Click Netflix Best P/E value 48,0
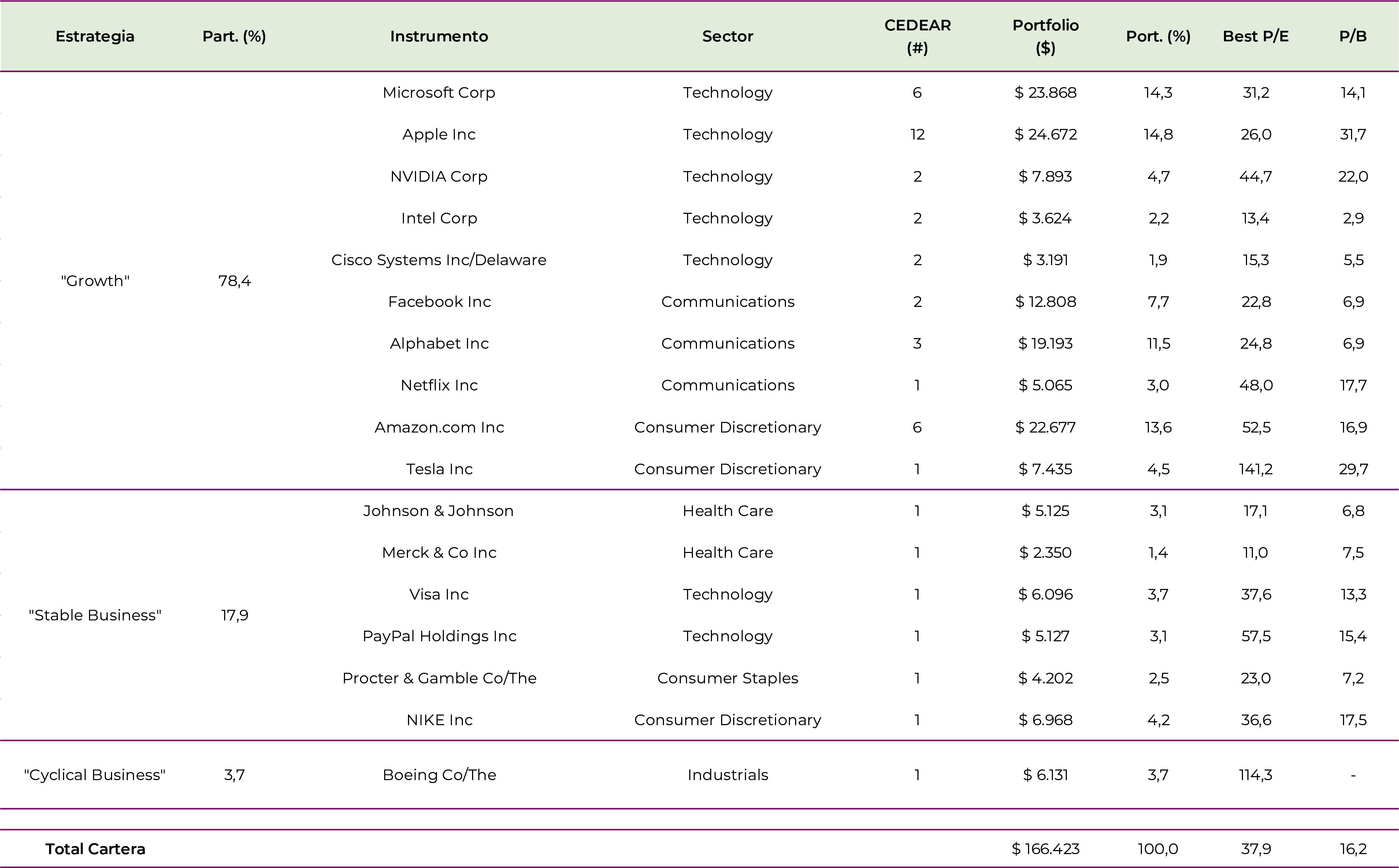 point(1255,385)
